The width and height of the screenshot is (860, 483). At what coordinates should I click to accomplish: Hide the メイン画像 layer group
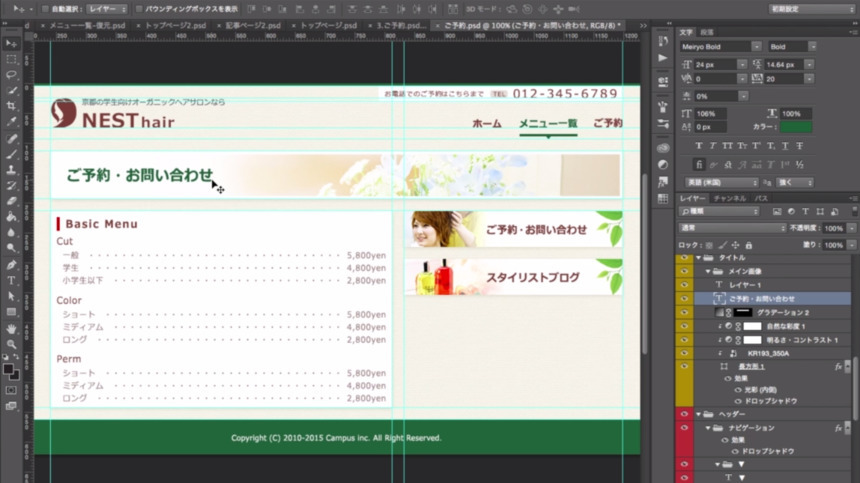point(684,271)
